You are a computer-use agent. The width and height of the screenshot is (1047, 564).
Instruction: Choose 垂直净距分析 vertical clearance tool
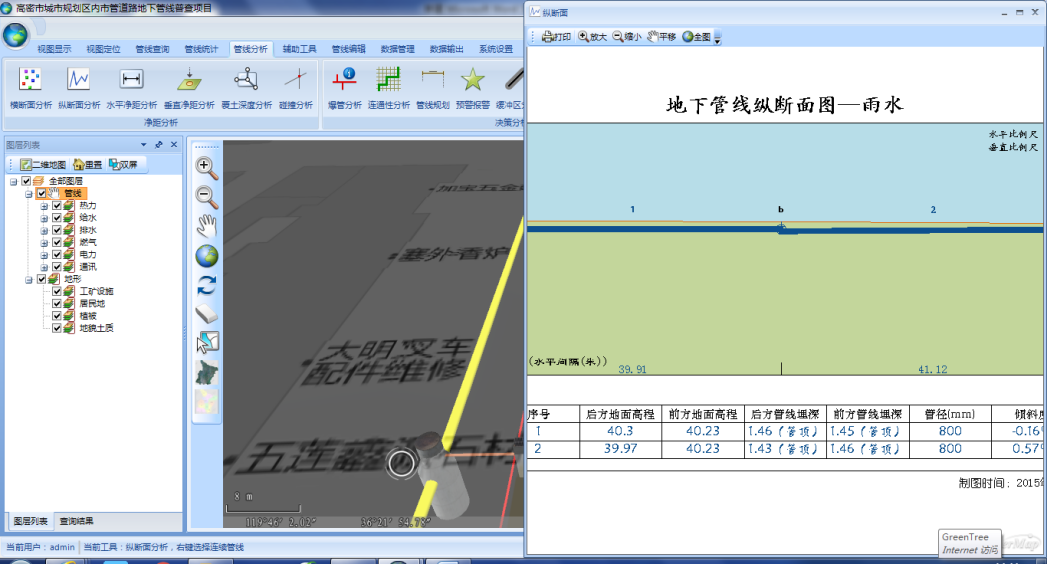[x=189, y=88]
